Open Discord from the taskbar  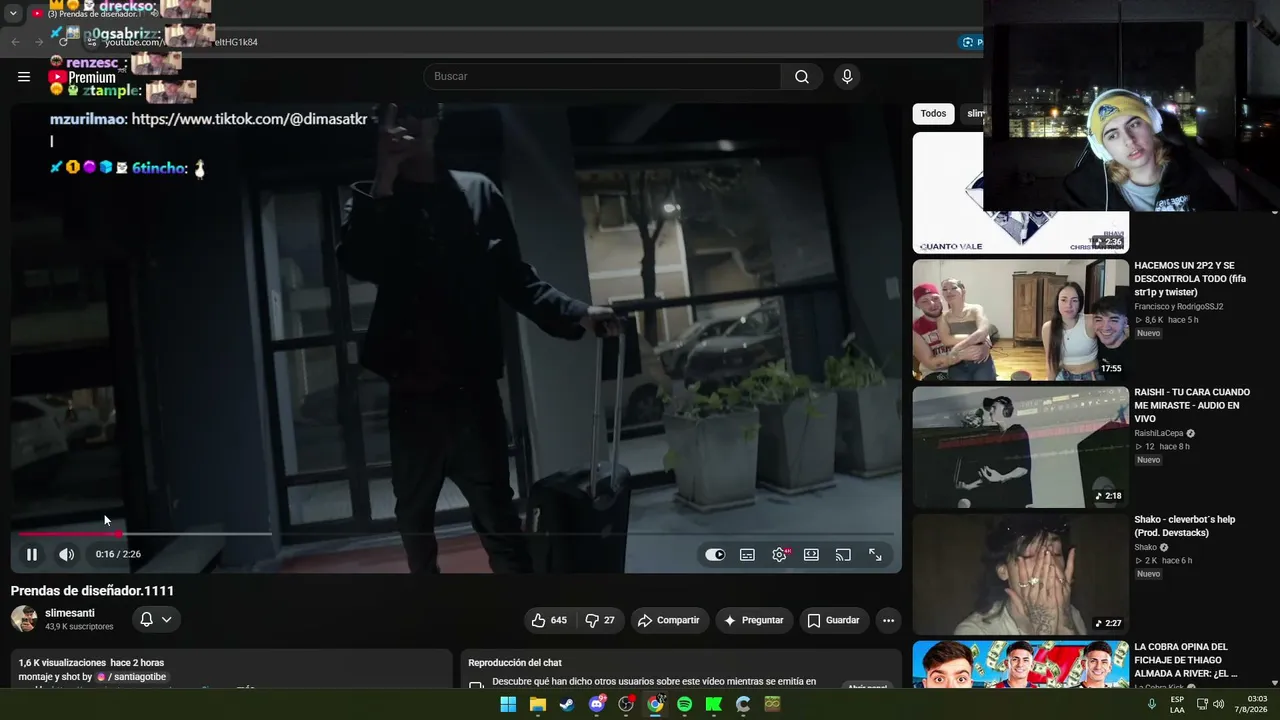click(597, 704)
